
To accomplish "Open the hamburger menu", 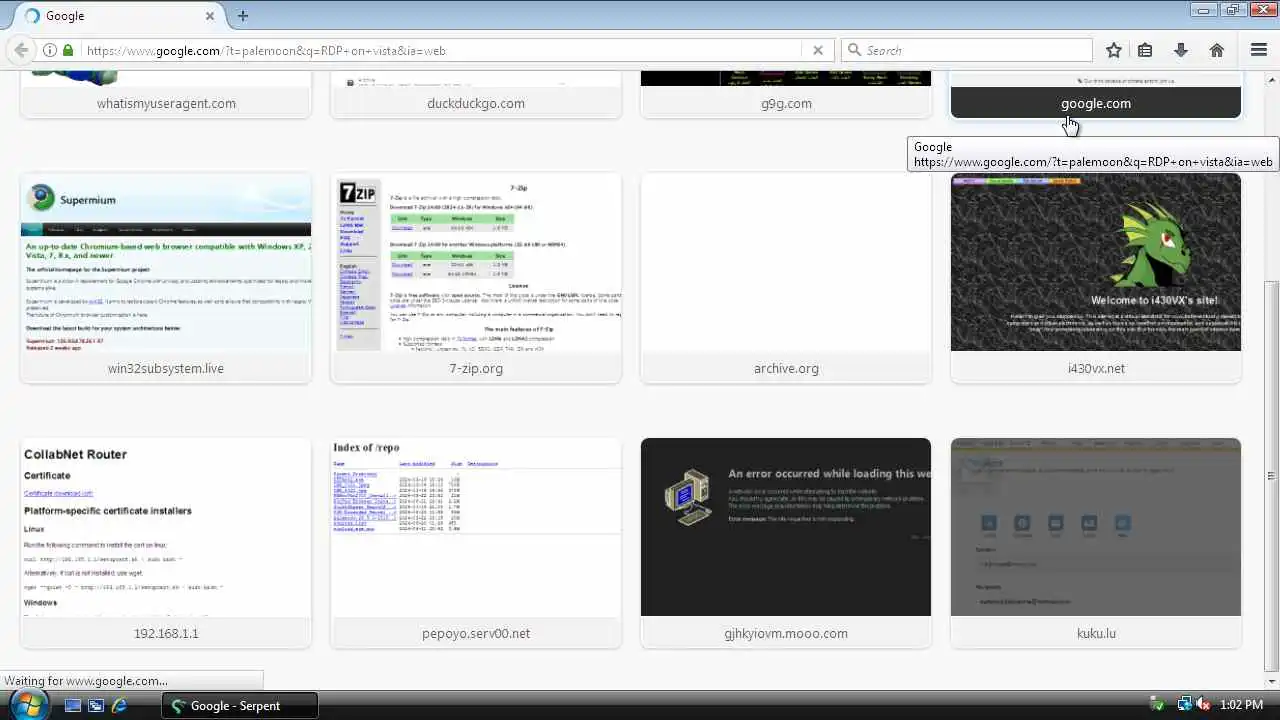I will tap(1259, 50).
